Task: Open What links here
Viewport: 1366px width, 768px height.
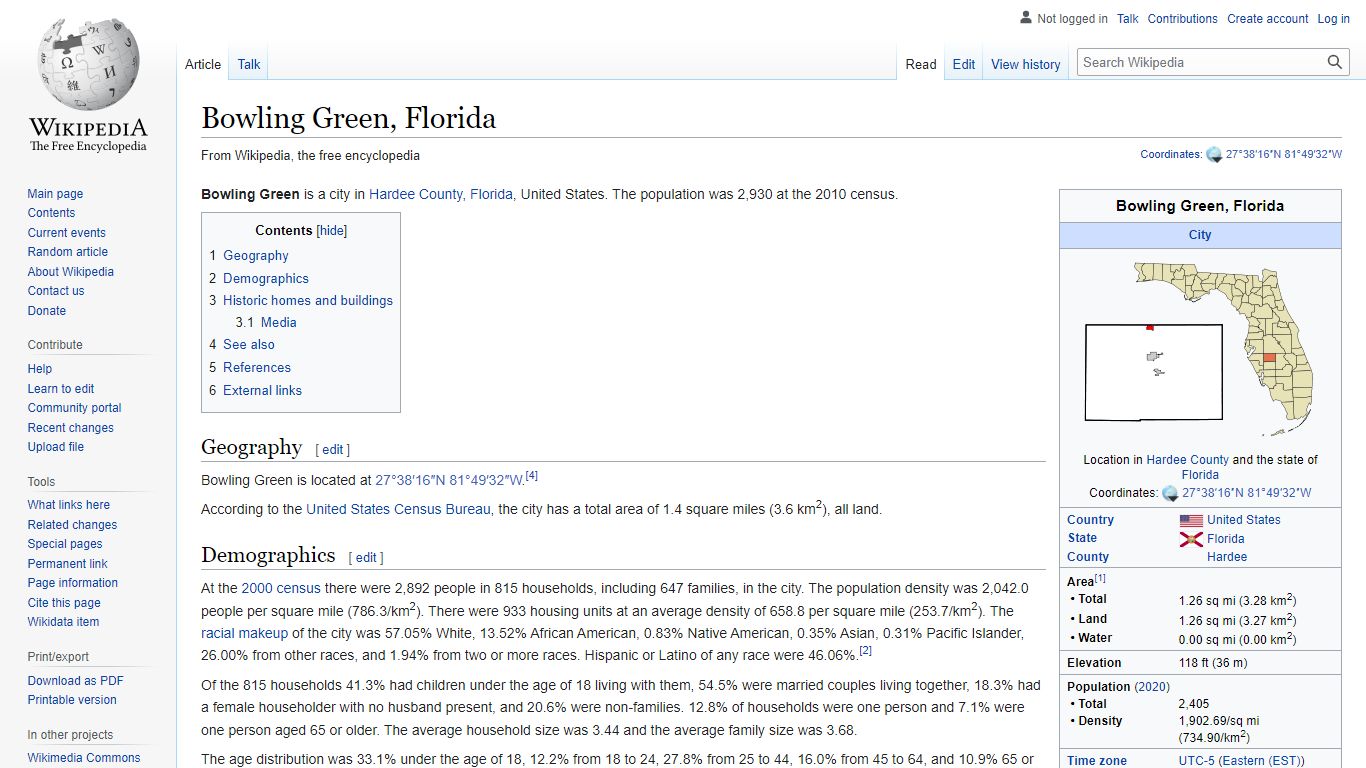Action: pyautogui.click(x=69, y=505)
